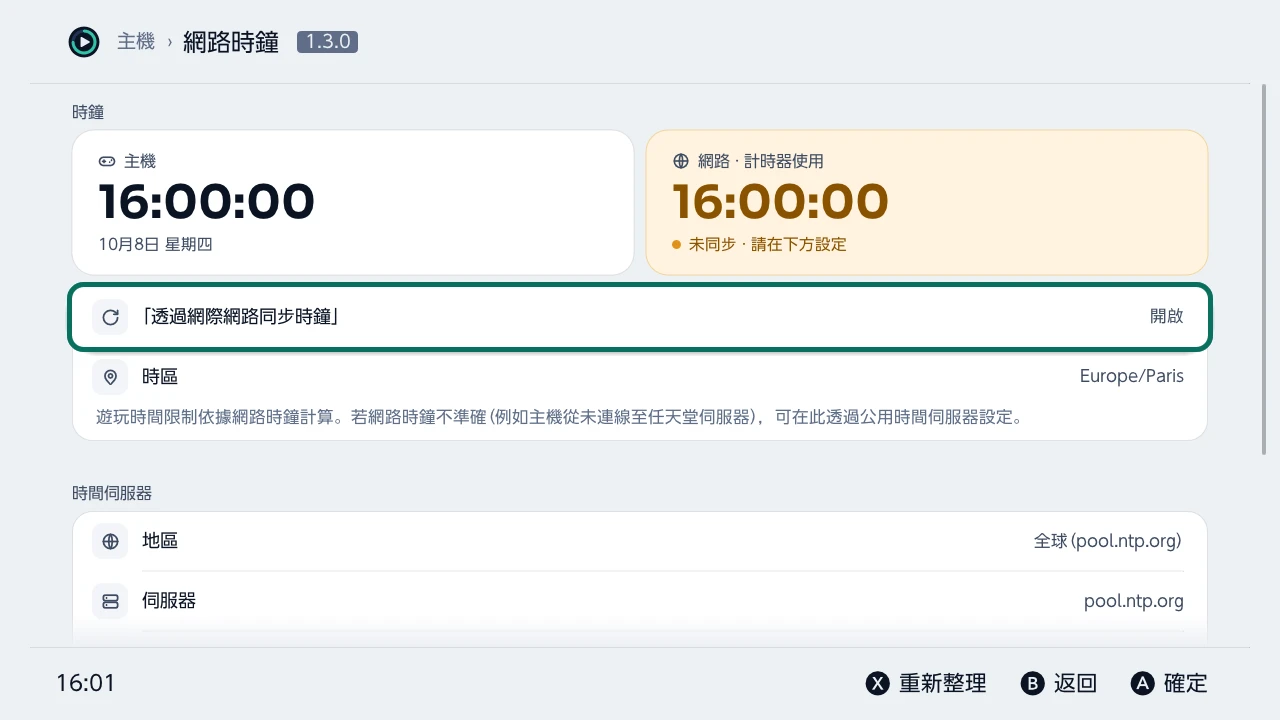Click the 16:01 clock in the footer
The image size is (1280, 720).
pyautogui.click(x=86, y=683)
